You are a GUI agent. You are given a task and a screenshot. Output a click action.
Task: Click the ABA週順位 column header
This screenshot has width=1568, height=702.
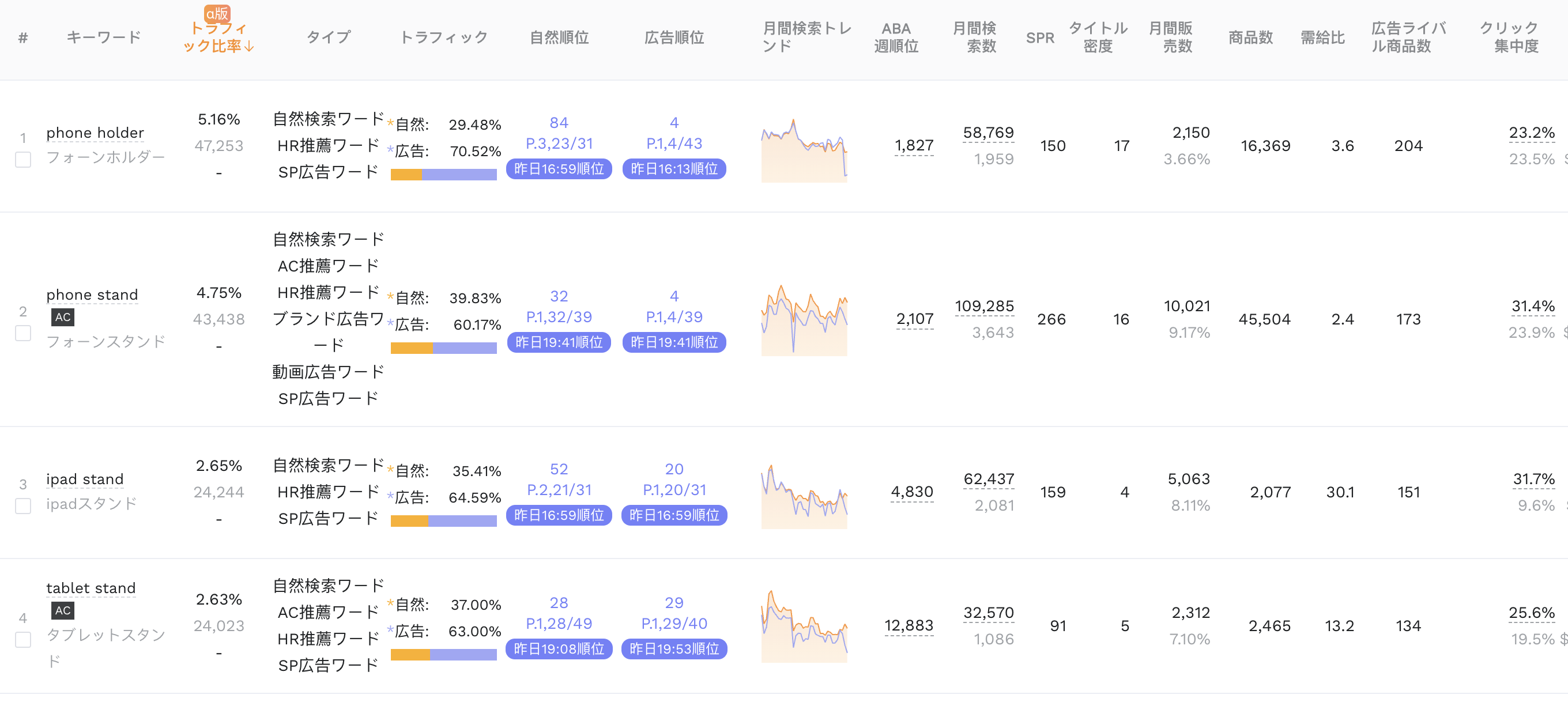[896, 37]
